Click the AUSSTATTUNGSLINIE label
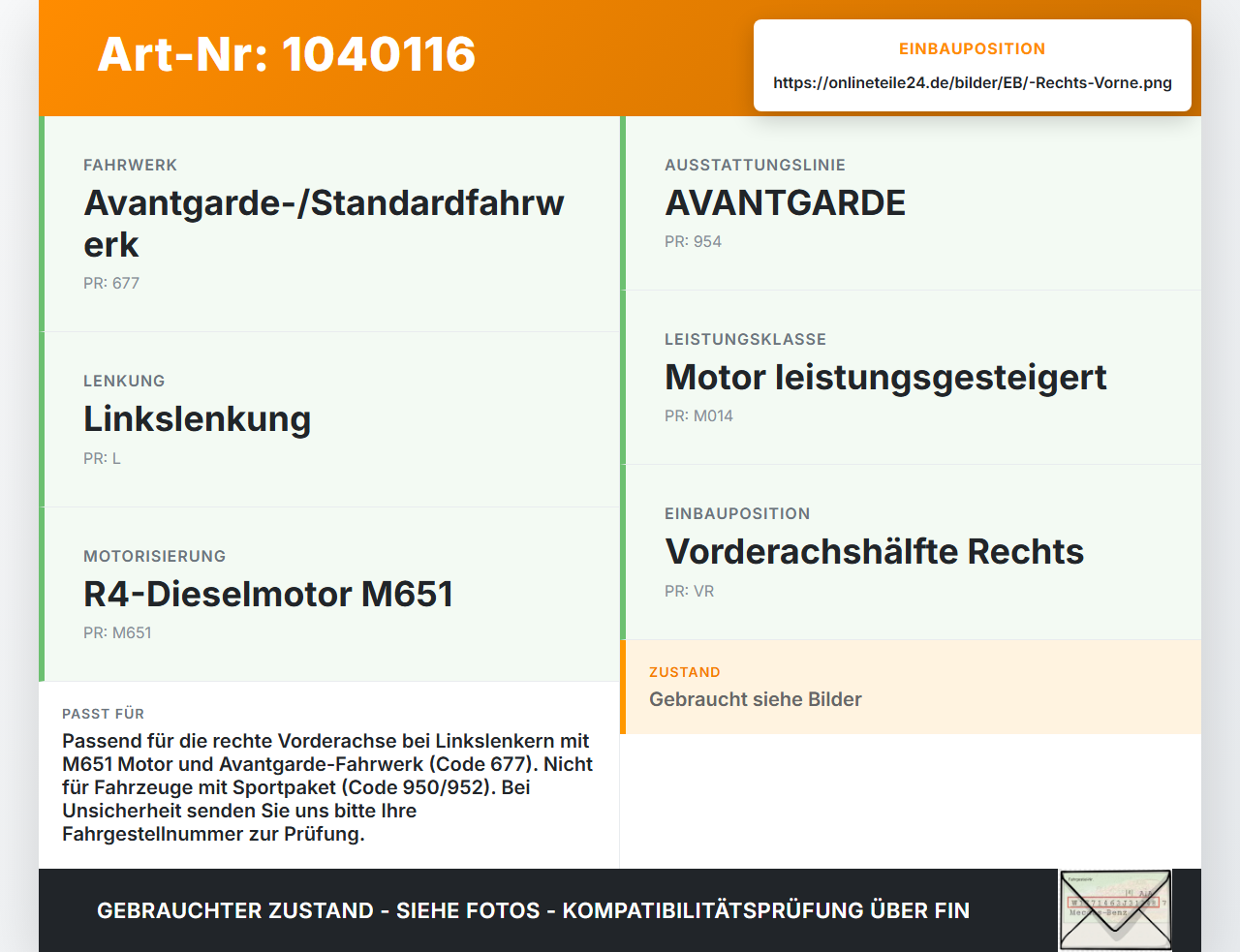The width and height of the screenshot is (1240, 952). 755,165
